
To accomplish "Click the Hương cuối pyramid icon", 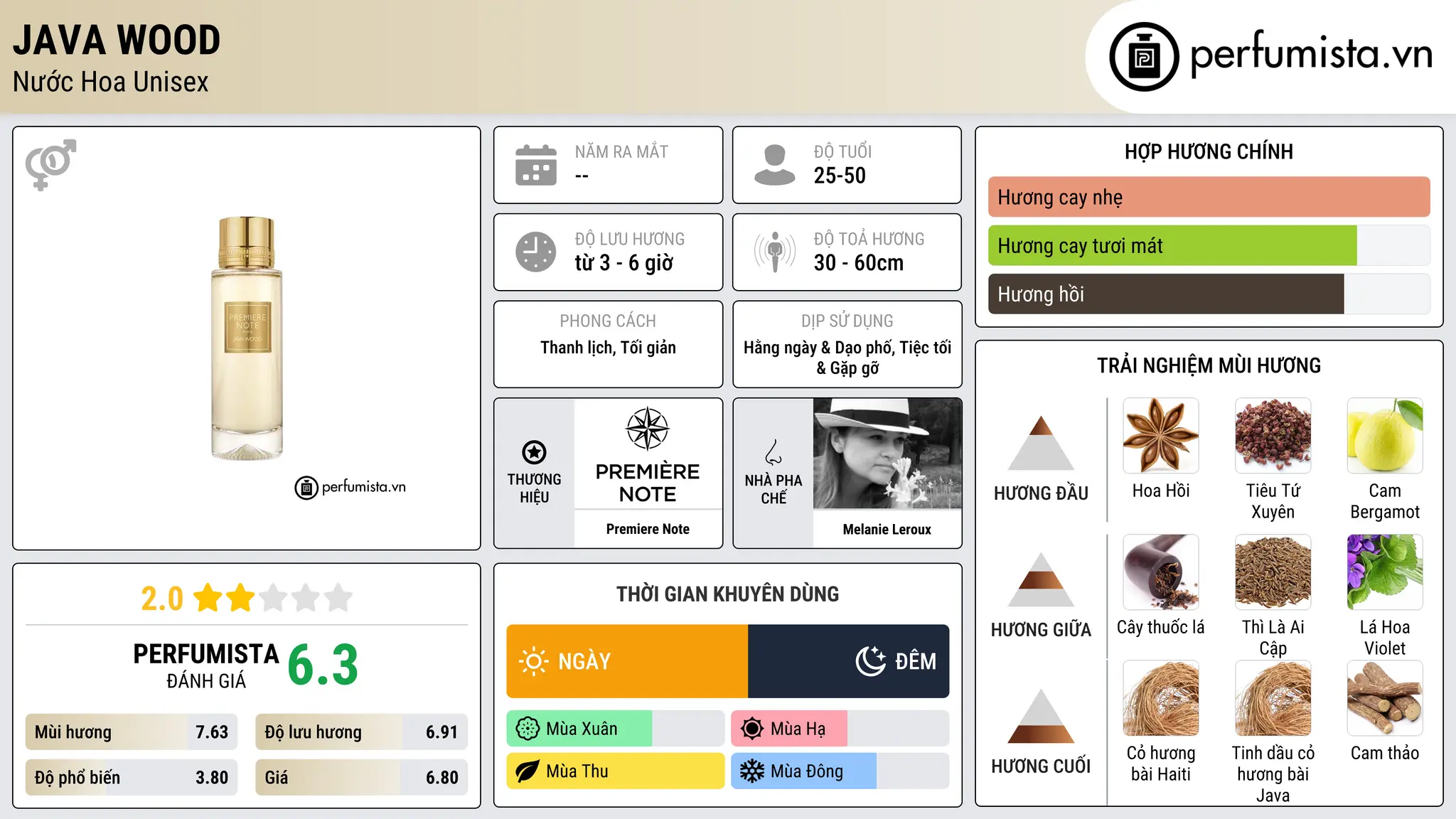I will coord(1042,717).
